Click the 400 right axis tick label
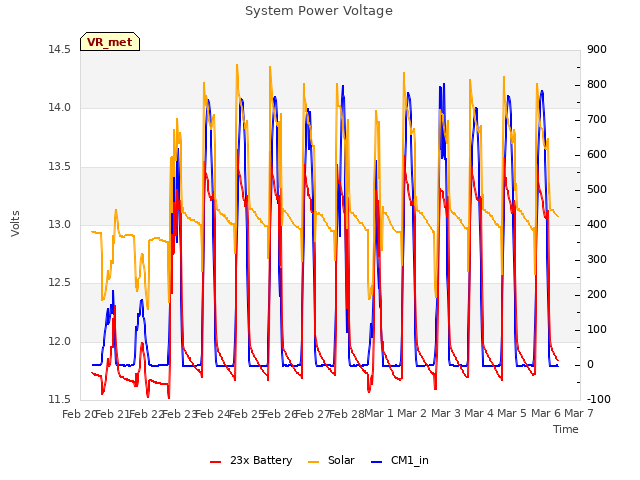Viewport: 640px width, 480px height. coord(597,224)
